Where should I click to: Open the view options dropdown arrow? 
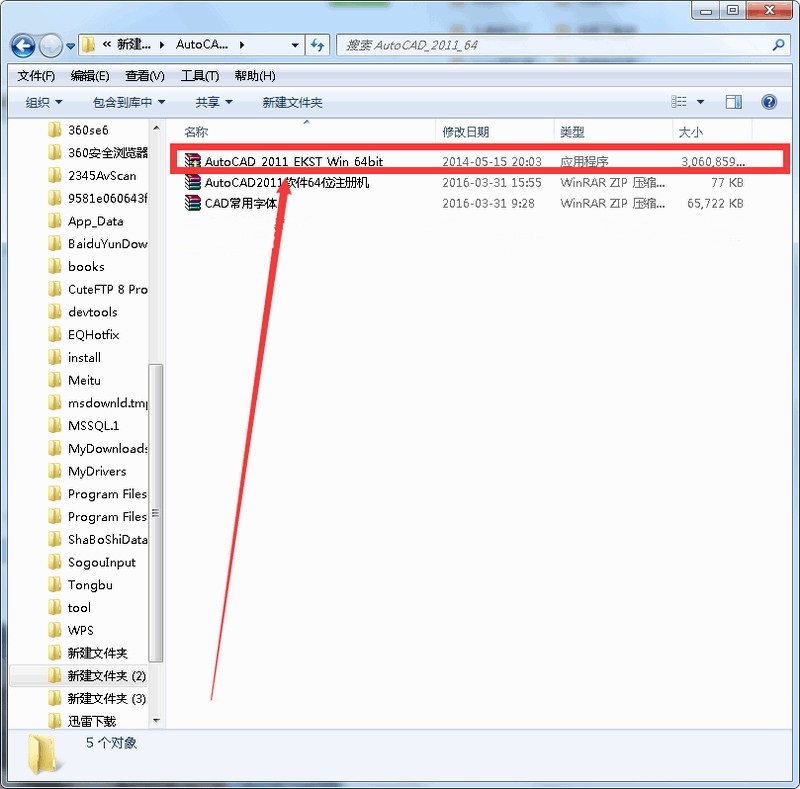point(700,102)
